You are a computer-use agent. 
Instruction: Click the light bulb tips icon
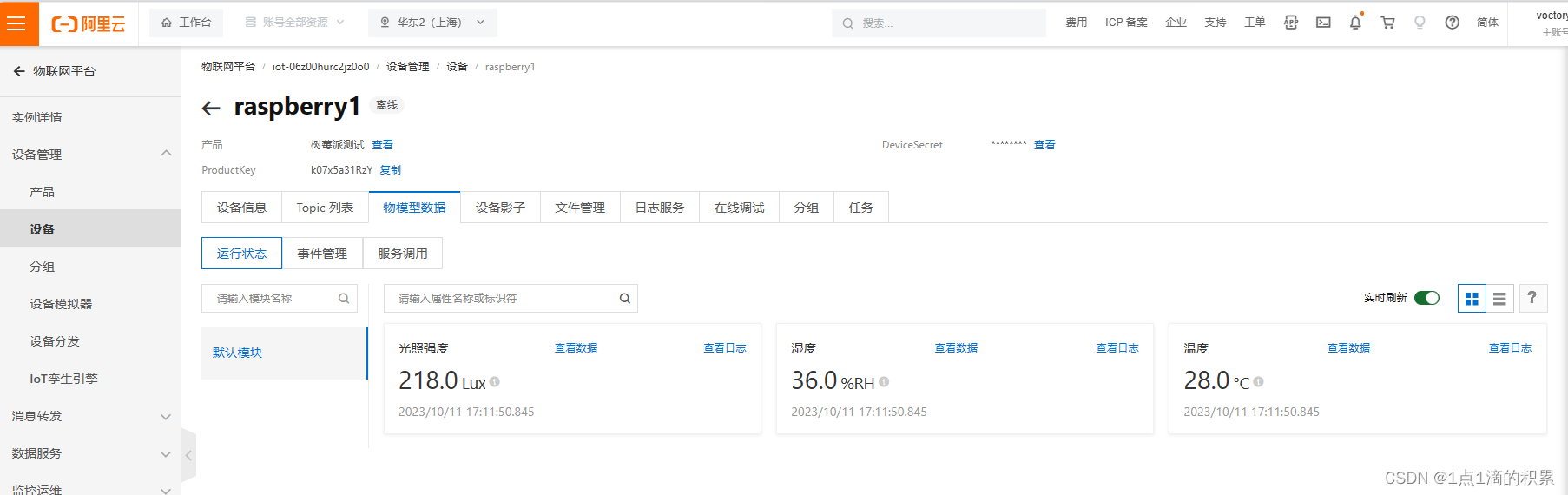[x=1420, y=23]
